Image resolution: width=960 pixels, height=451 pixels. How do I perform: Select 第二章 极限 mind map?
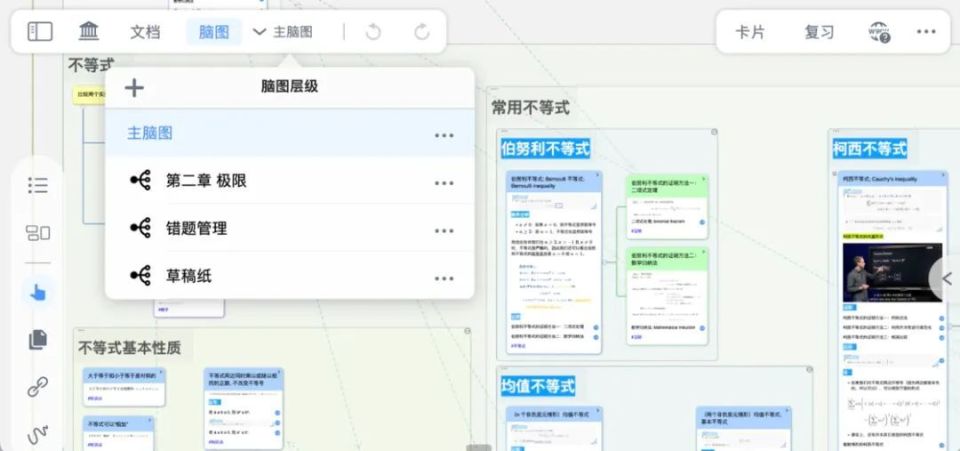coord(290,181)
